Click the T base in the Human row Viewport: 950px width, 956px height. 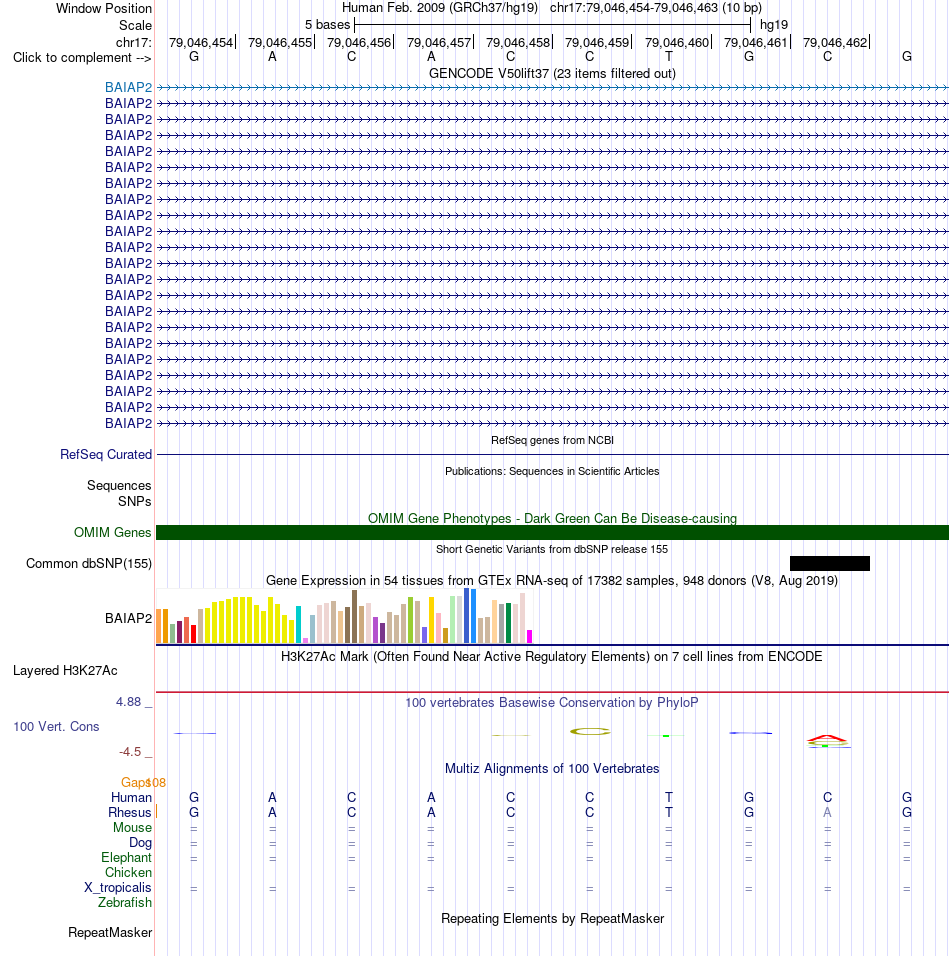pos(669,797)
